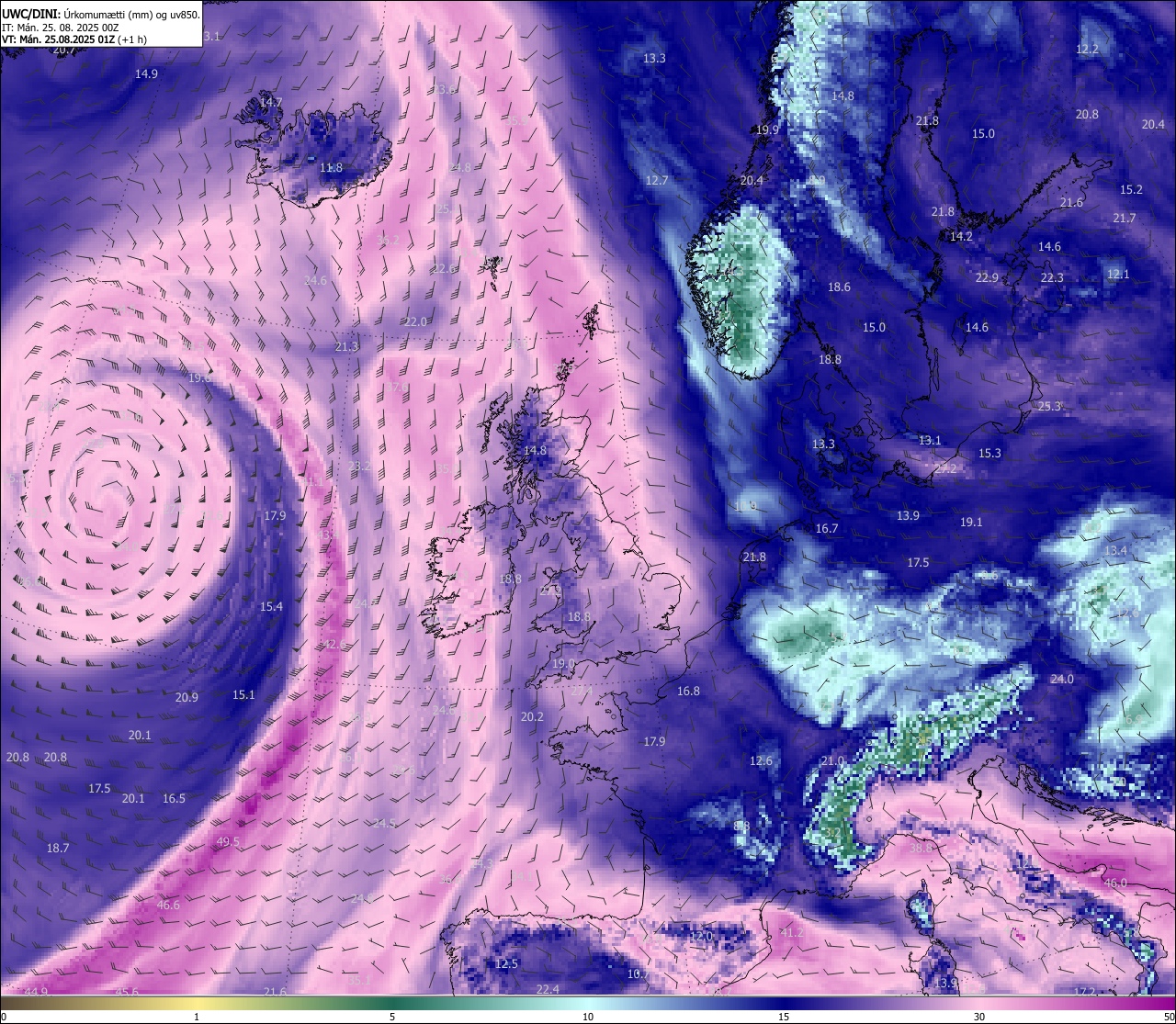Click the 15.4 value east of cyclone

click(x=271, y=607)
